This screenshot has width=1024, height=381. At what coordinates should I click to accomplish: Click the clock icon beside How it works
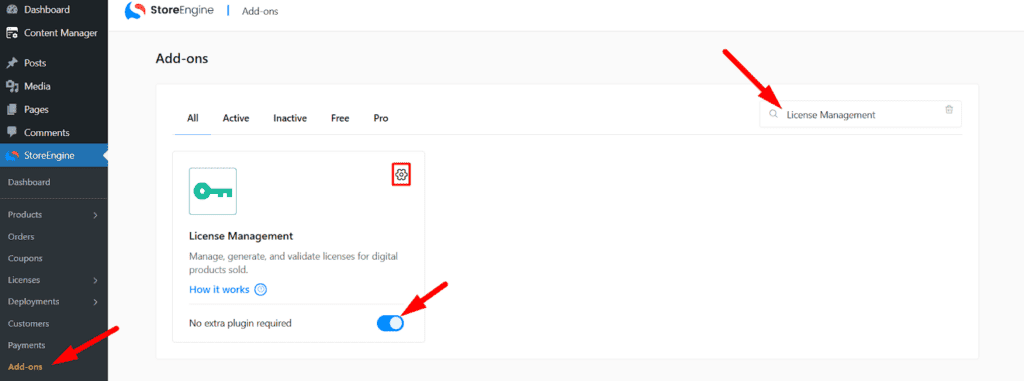pyautogui.click(x=261, y=290)
